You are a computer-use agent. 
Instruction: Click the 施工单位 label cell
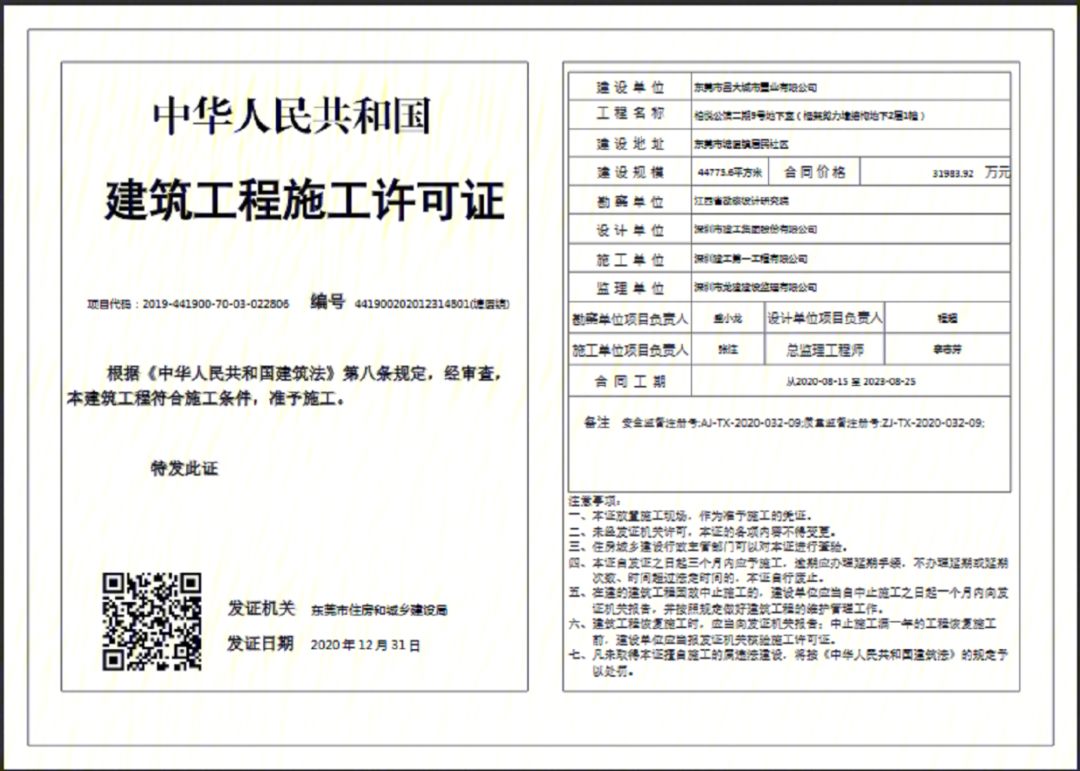(x=630, y=259)
